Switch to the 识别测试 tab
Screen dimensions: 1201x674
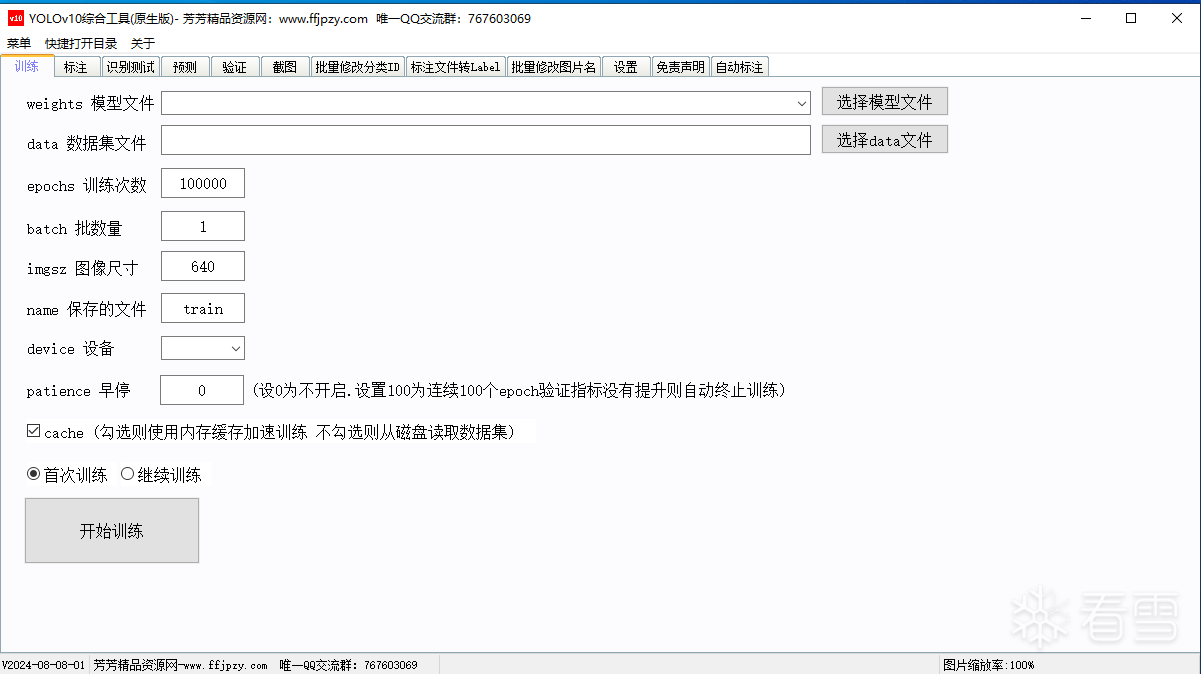(131, 67)
